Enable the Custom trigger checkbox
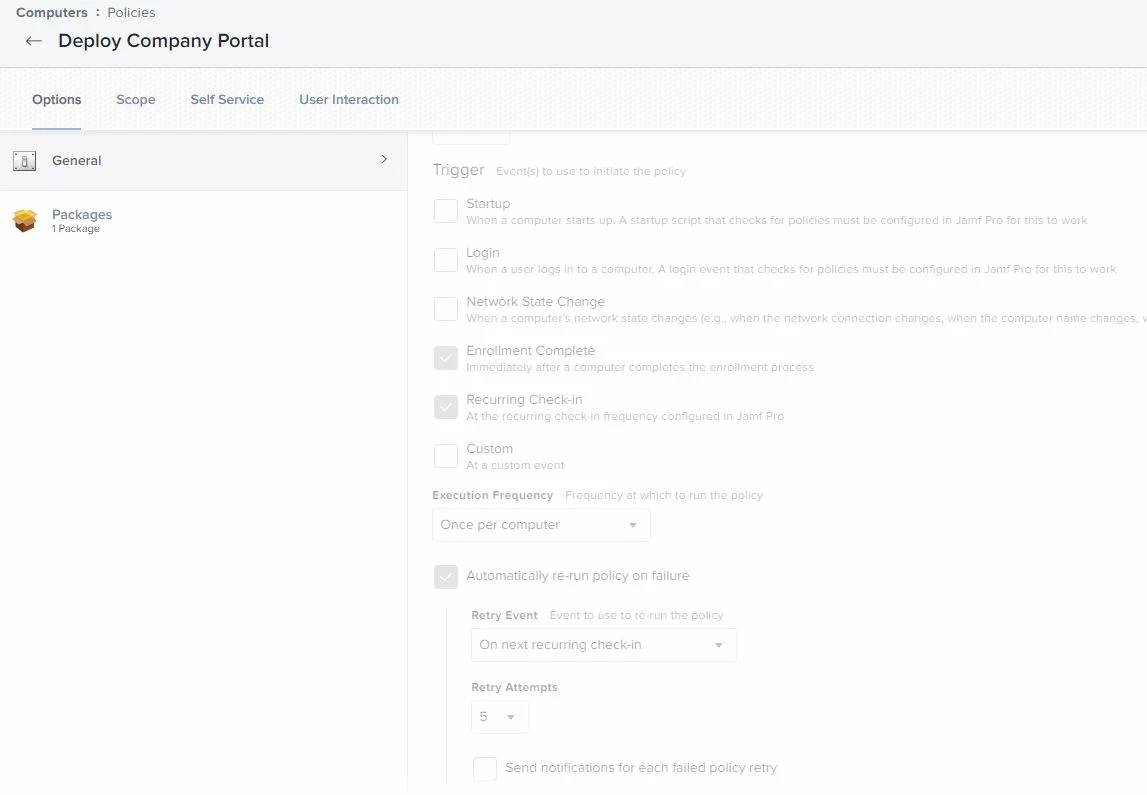This screenshot has width=1147, height=795. [x=445, y=456]
